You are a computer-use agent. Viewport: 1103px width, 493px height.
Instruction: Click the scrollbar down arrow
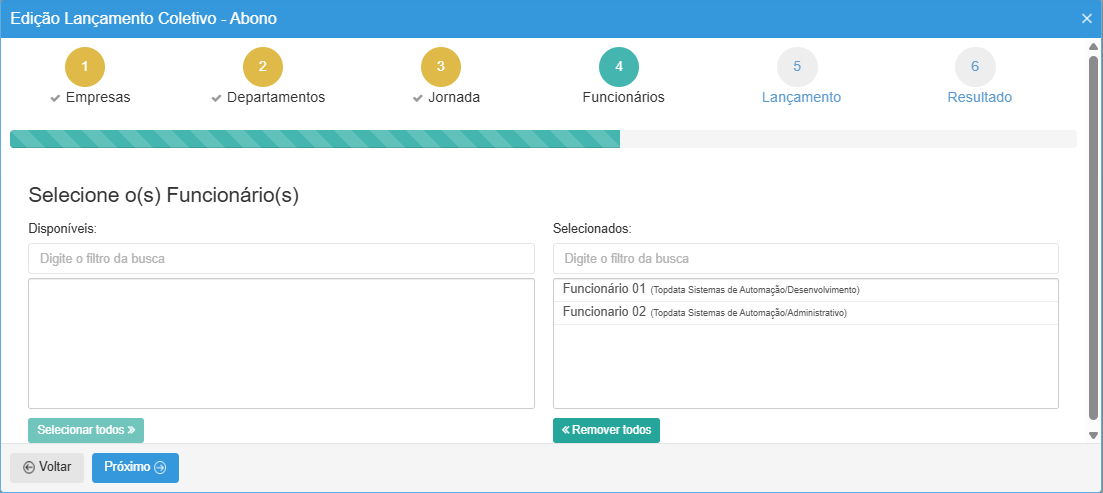[x=1093, y=435]
